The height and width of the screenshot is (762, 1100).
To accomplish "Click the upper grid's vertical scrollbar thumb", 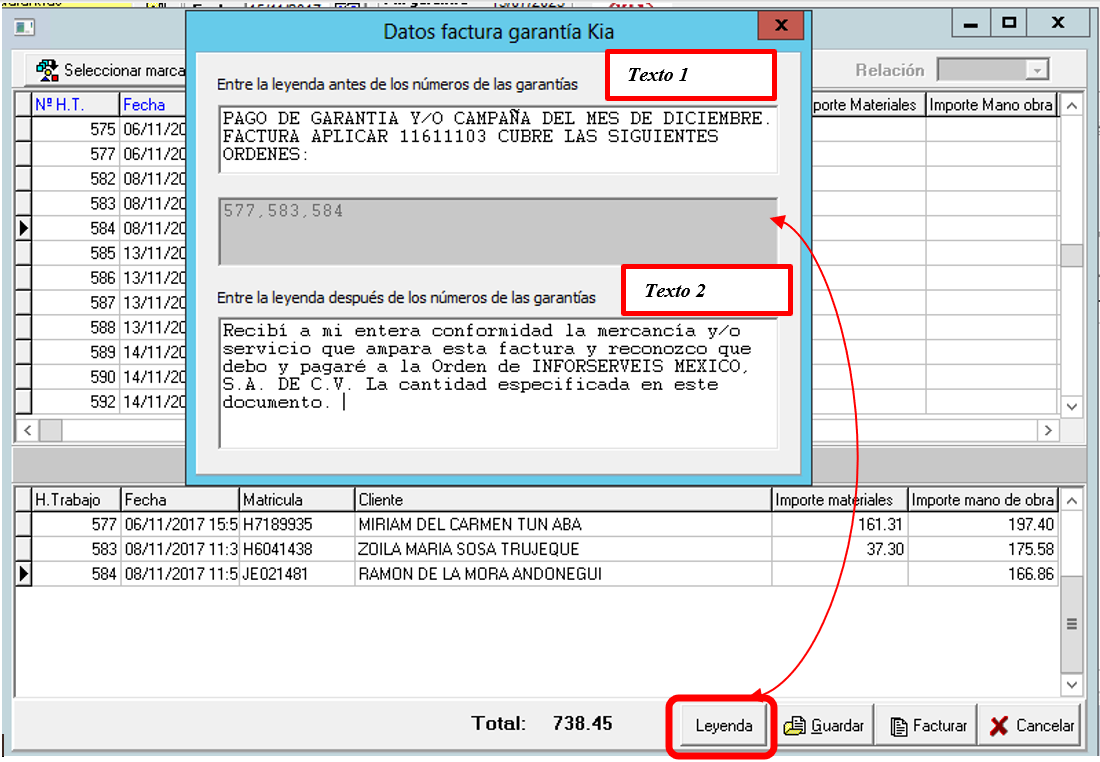I will pos(1071,255).
